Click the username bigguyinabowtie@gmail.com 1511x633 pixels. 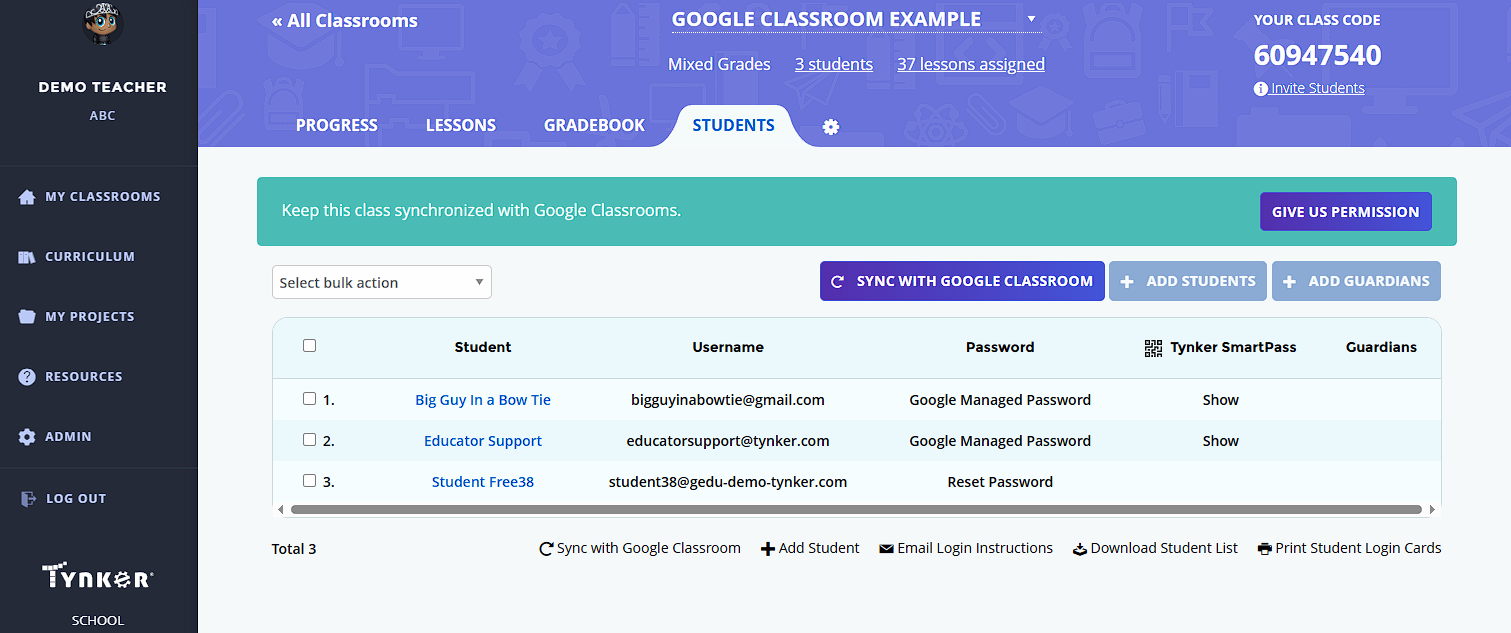coord(728,400)
